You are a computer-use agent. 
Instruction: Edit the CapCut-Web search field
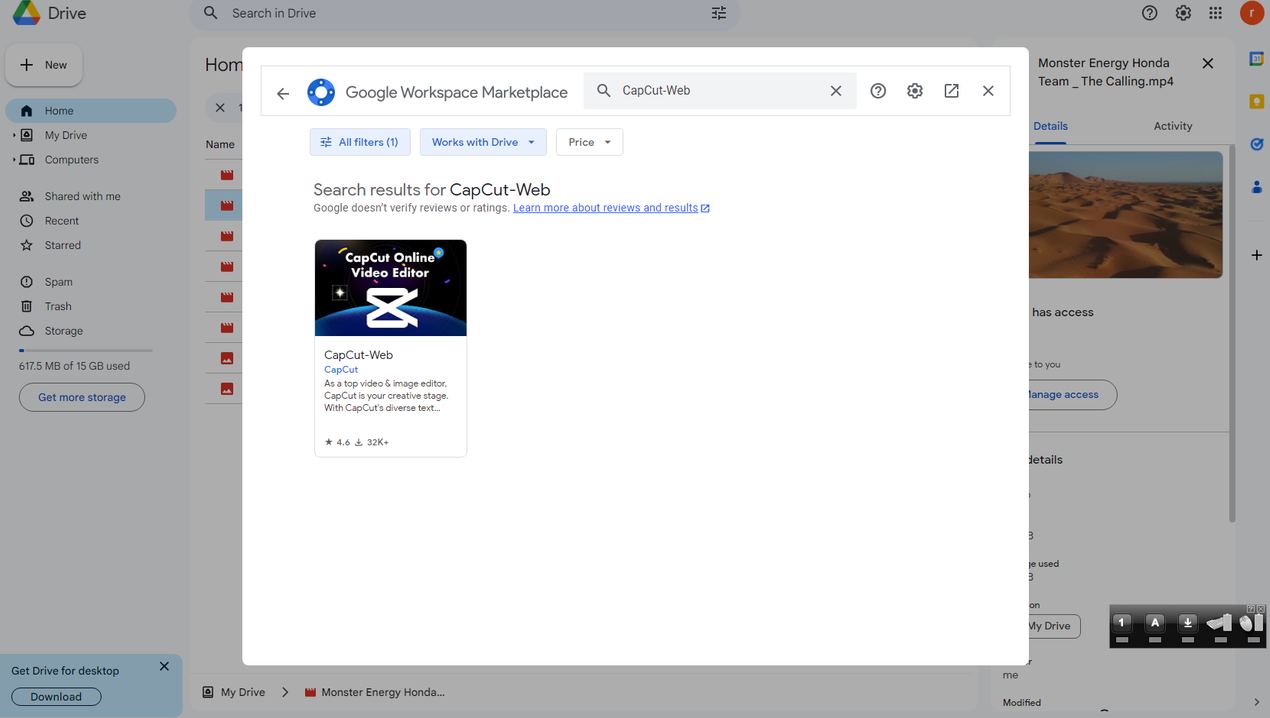point(720,91)
